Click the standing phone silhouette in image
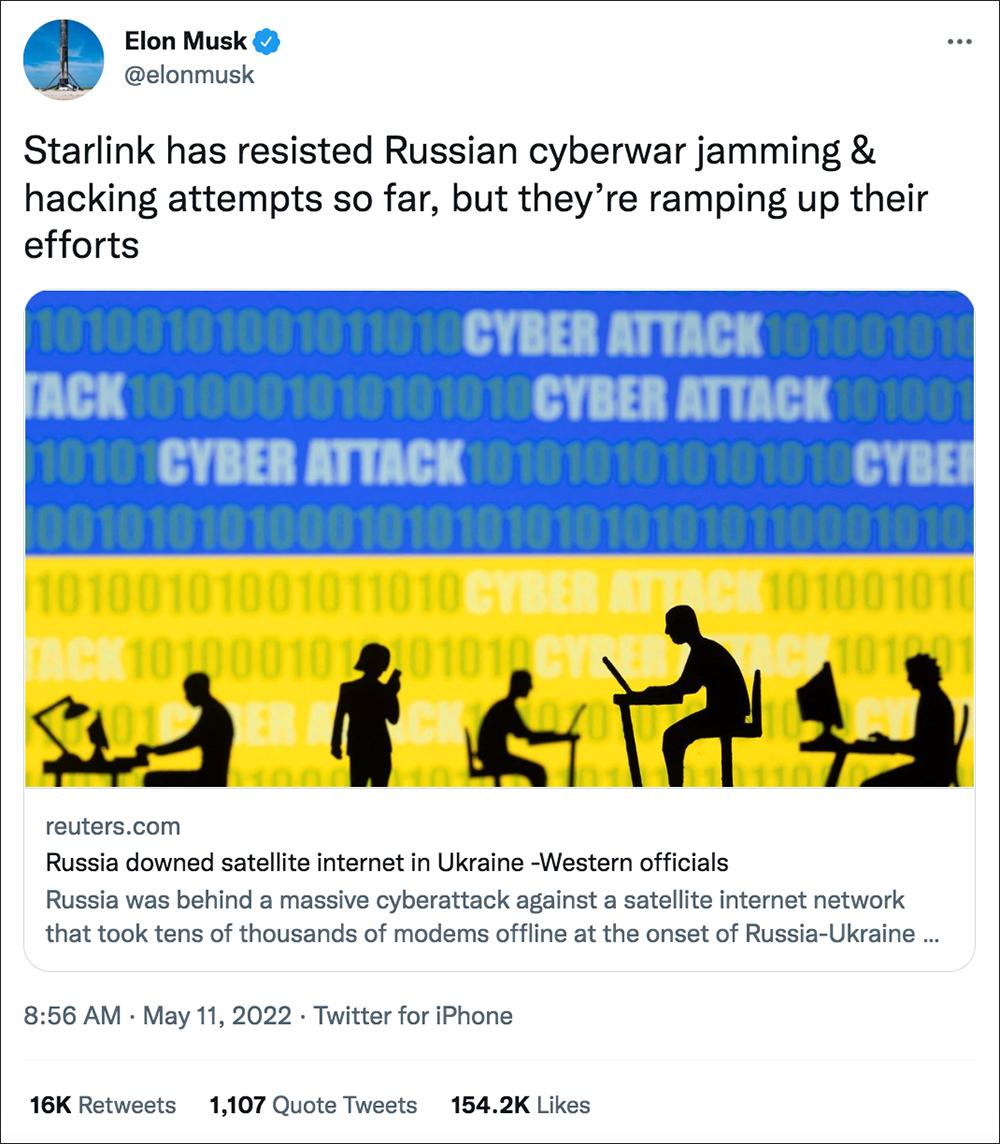1000x1144 pixels. click(x=366, y=714)
